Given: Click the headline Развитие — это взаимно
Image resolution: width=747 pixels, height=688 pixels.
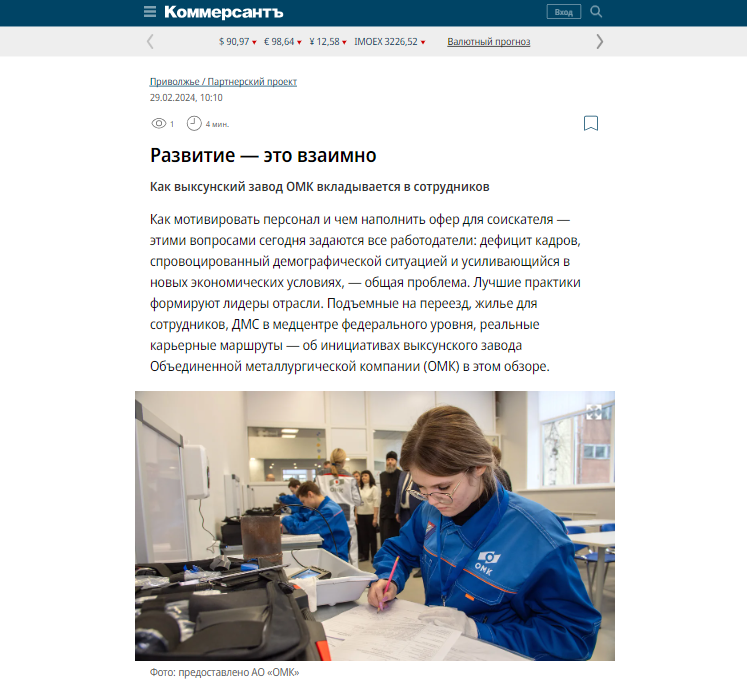Looking at the screenshot, I should click(263, 155).
